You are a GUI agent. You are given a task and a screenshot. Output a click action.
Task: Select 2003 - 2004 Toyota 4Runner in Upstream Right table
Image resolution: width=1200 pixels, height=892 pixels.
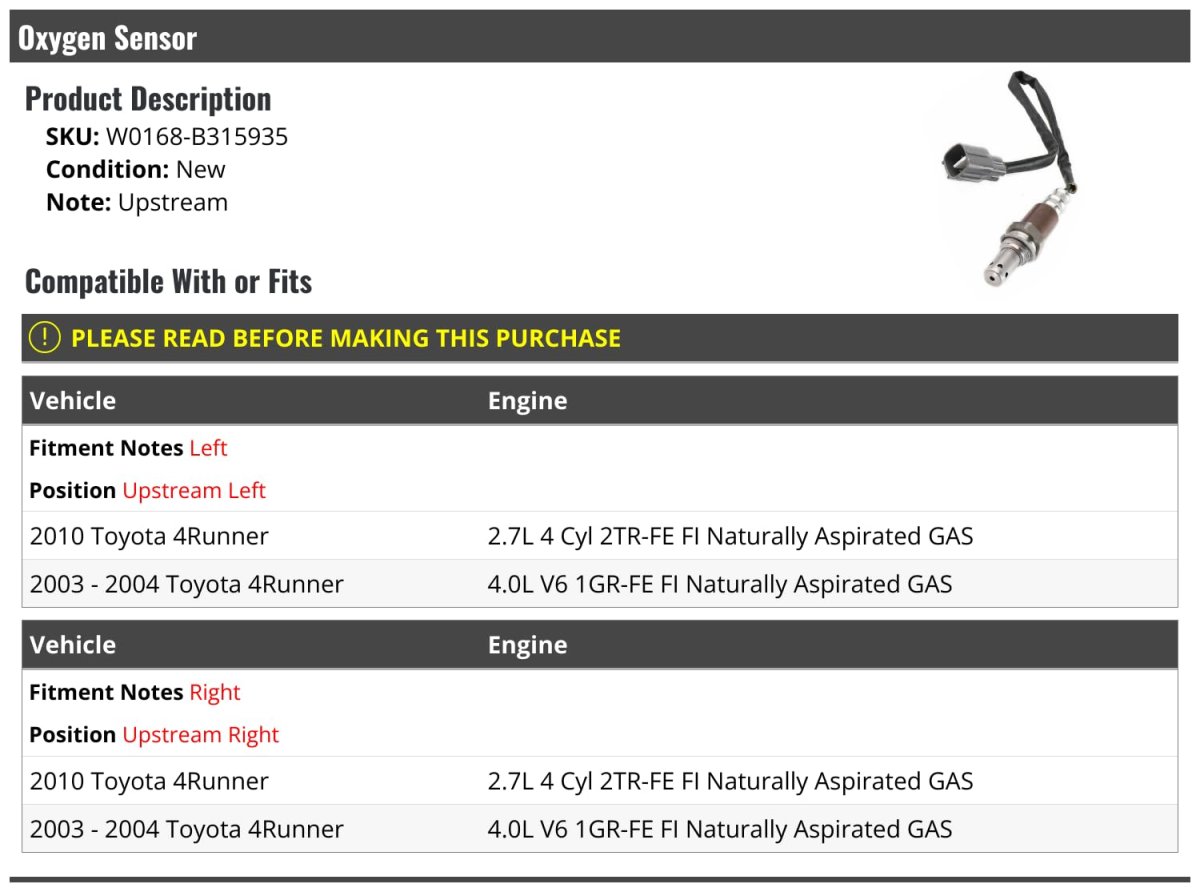coord(187,829)
